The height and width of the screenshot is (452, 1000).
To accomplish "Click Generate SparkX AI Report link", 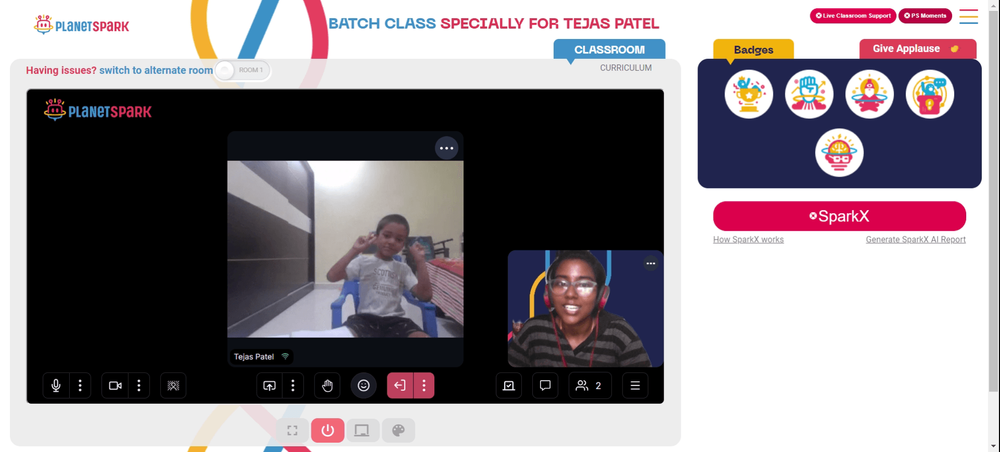I will tap(915, 240).
